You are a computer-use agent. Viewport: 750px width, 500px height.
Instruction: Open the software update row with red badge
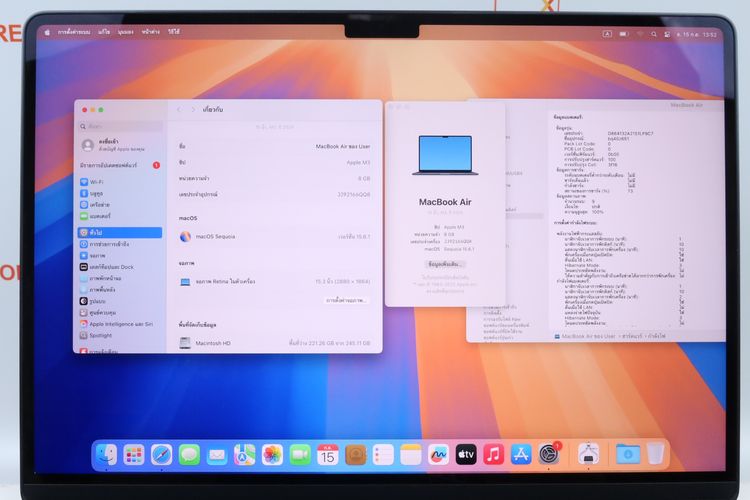[120, 165]
